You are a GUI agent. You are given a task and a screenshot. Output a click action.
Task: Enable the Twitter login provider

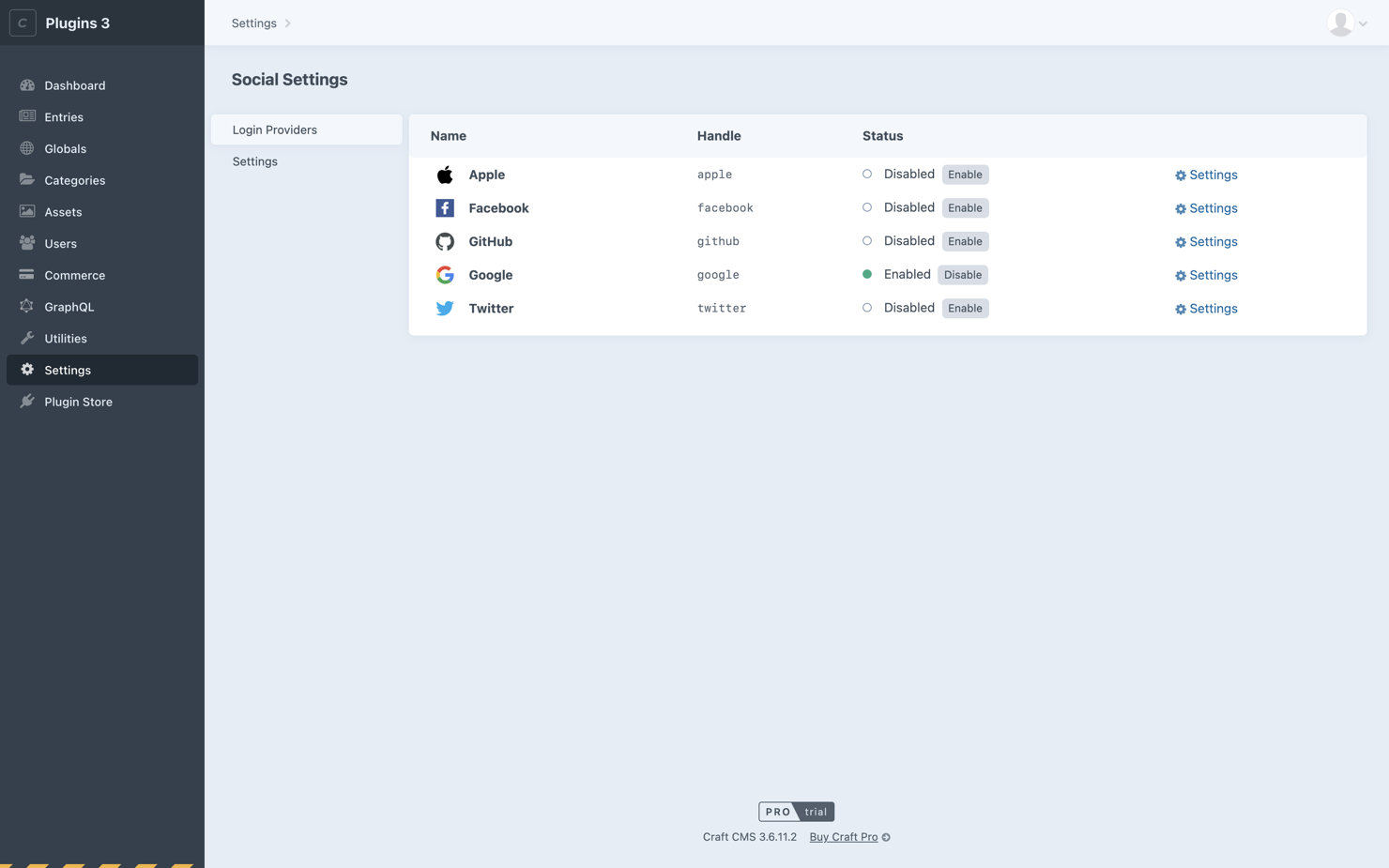(964, 309)
